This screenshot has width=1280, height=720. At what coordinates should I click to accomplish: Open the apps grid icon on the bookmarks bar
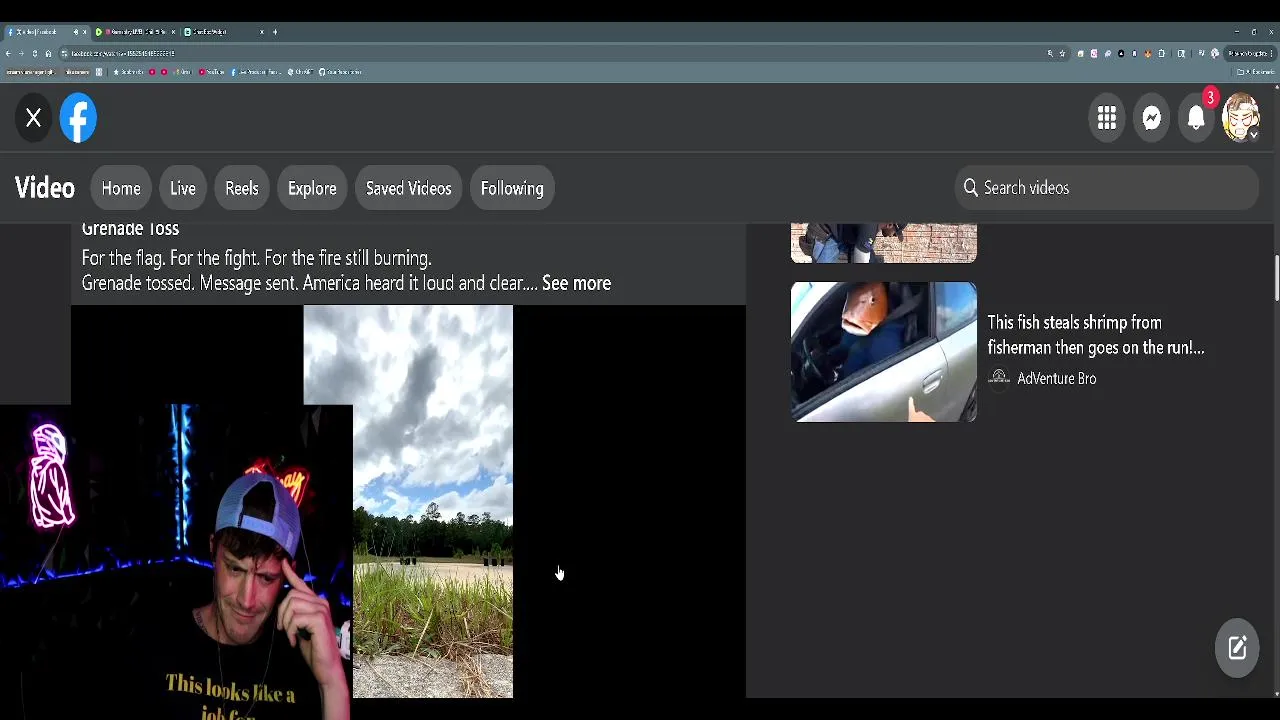(99, 72)
